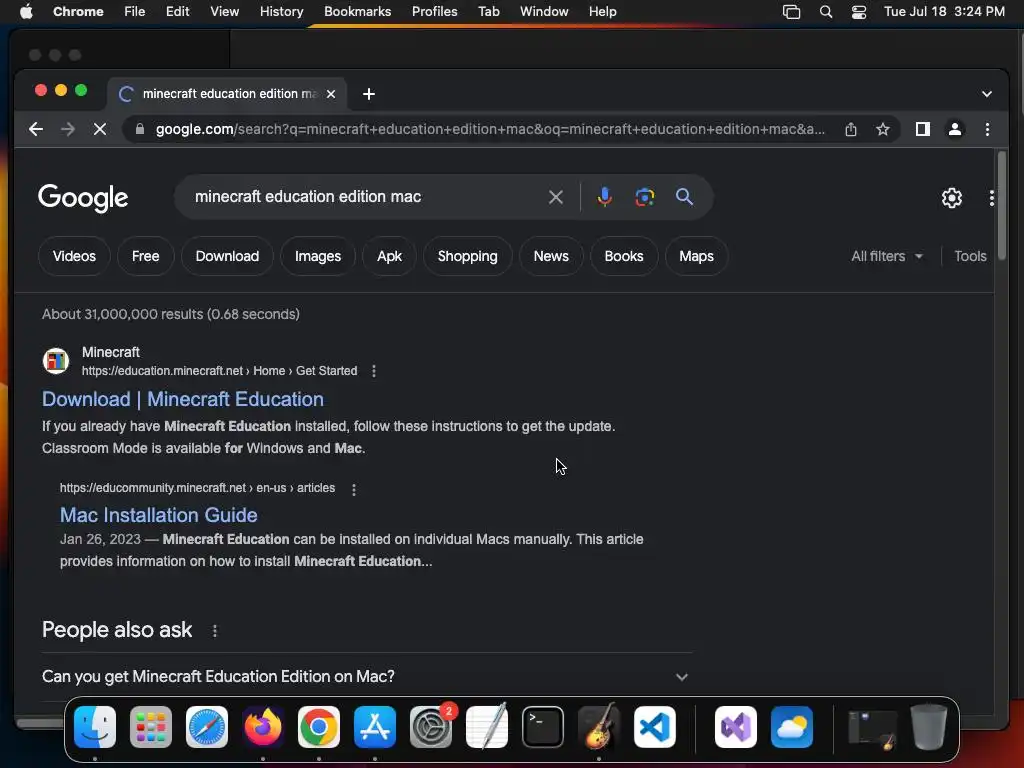Viewport: 1024px width, 768px height.
Task: Open more options for educommunity.minecraft.net result
Action: pyautogui.click(x=354, y=489)
